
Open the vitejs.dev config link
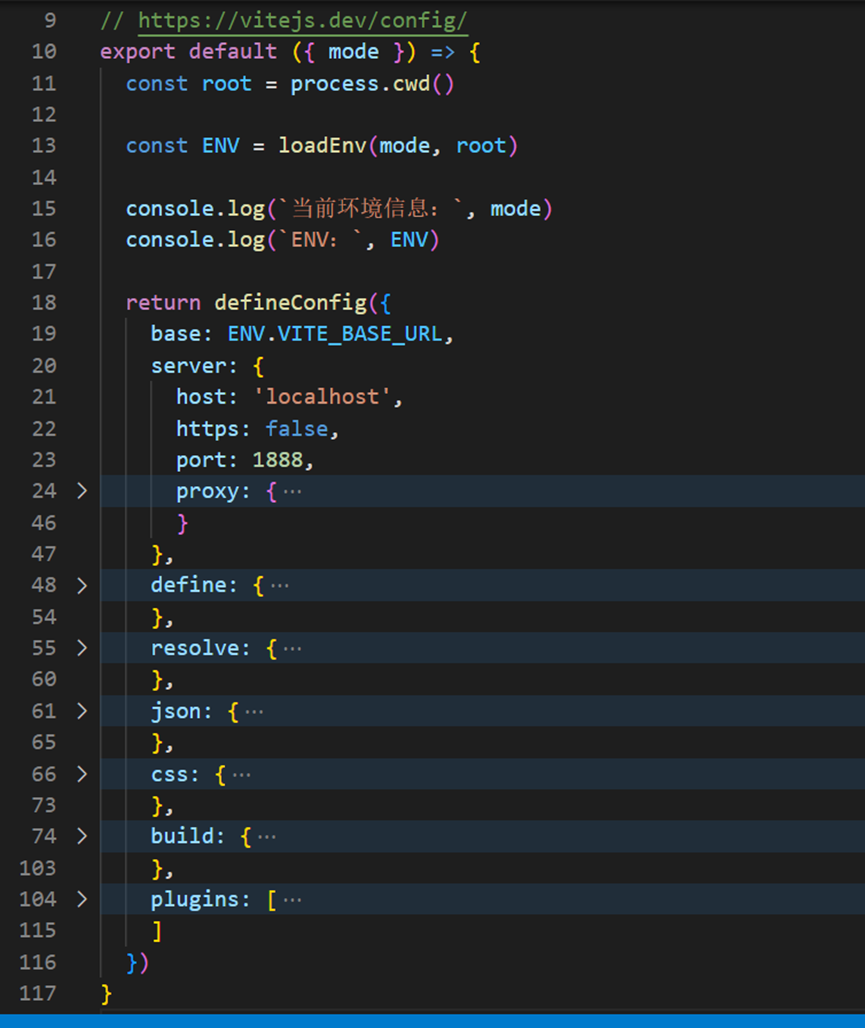click(x=302, y=21)
